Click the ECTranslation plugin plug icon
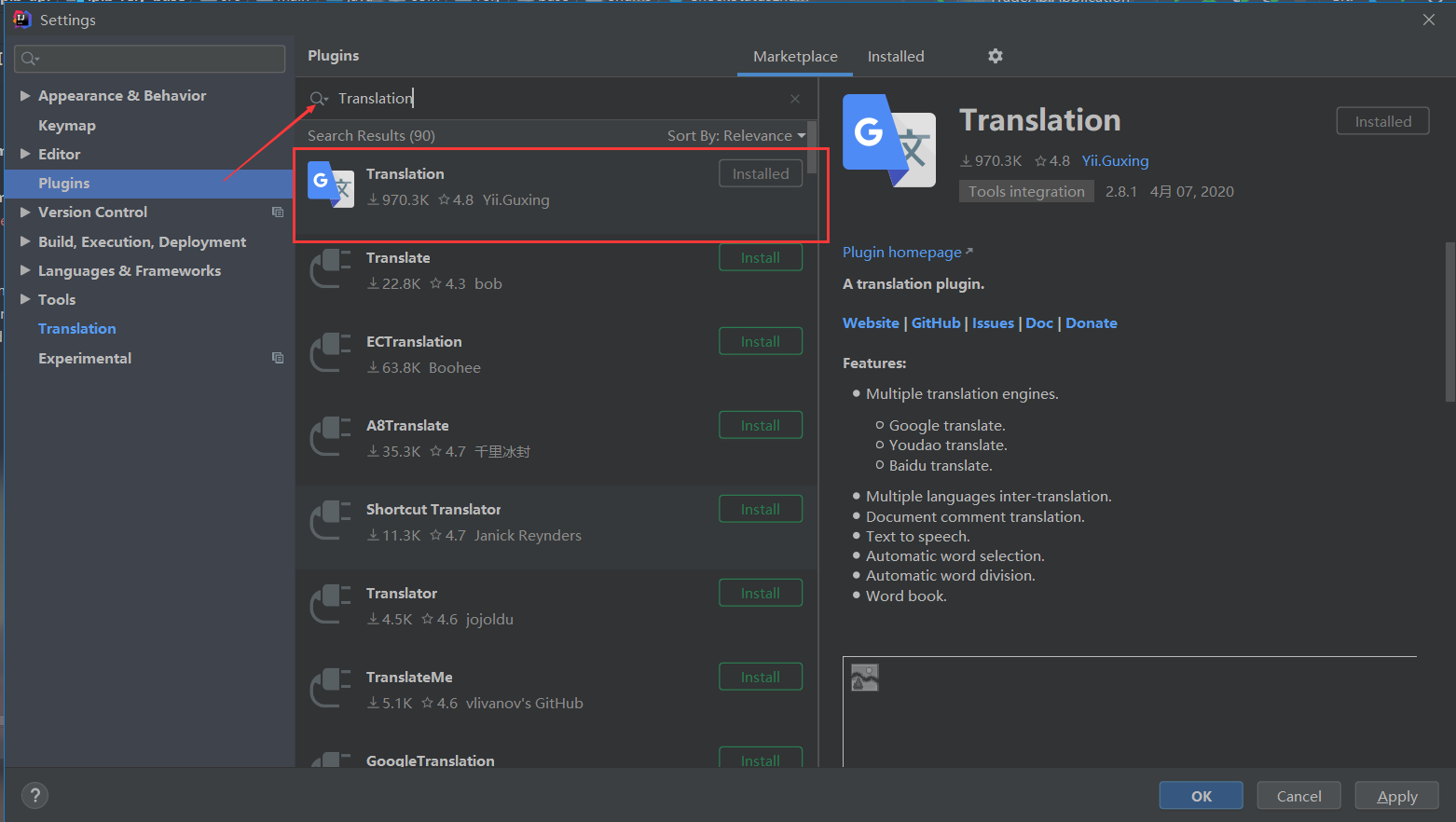The image size is (1456, 822). (331, 352)
